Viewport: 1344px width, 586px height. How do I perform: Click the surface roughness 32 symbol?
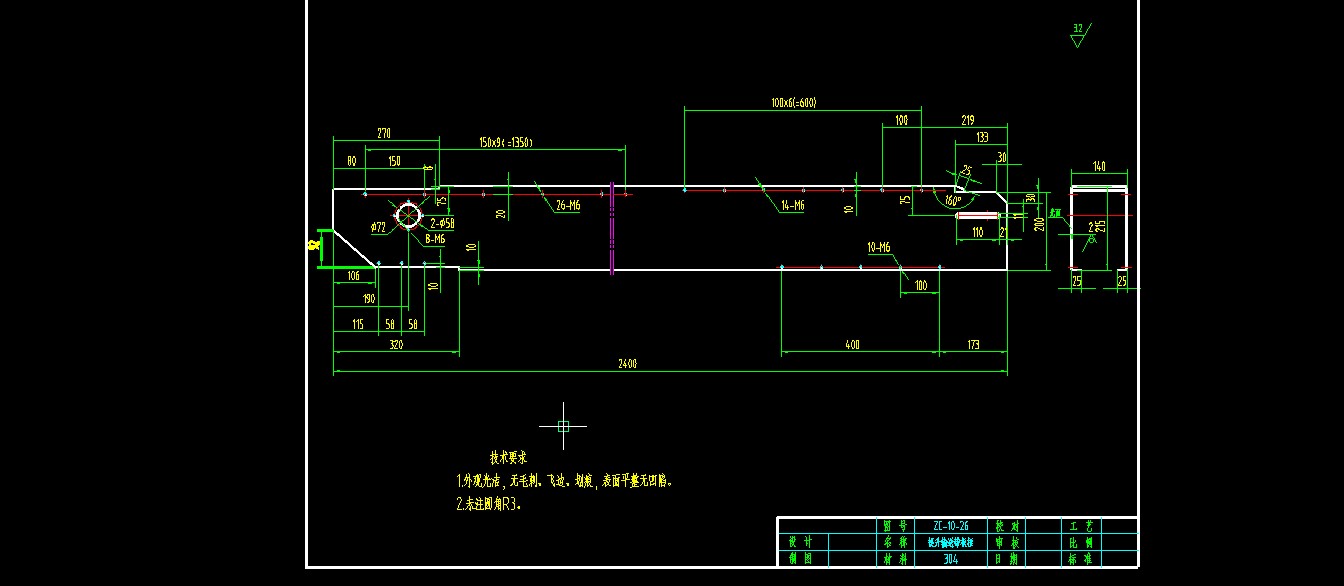coord(1079,35)
